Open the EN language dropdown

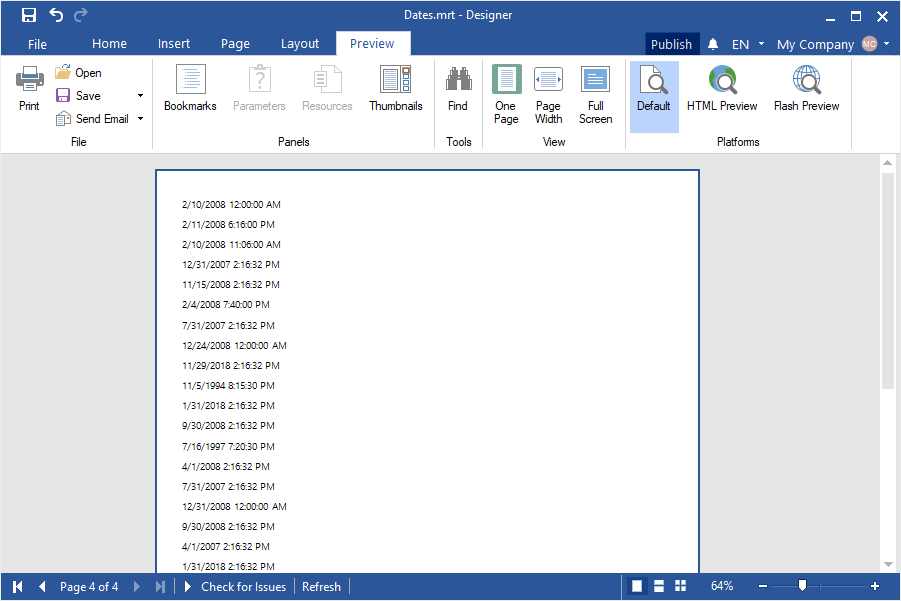click(x=747, y=44)
